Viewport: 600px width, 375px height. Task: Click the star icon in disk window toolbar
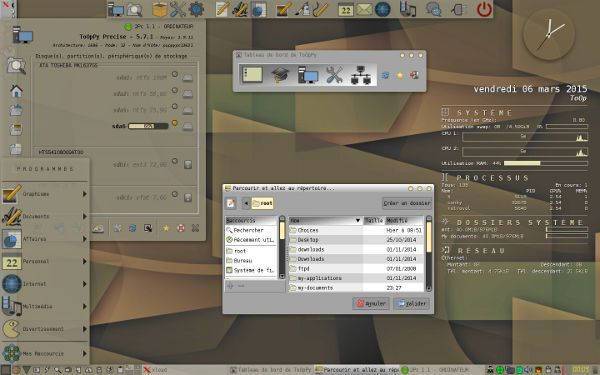click(166, 228)
